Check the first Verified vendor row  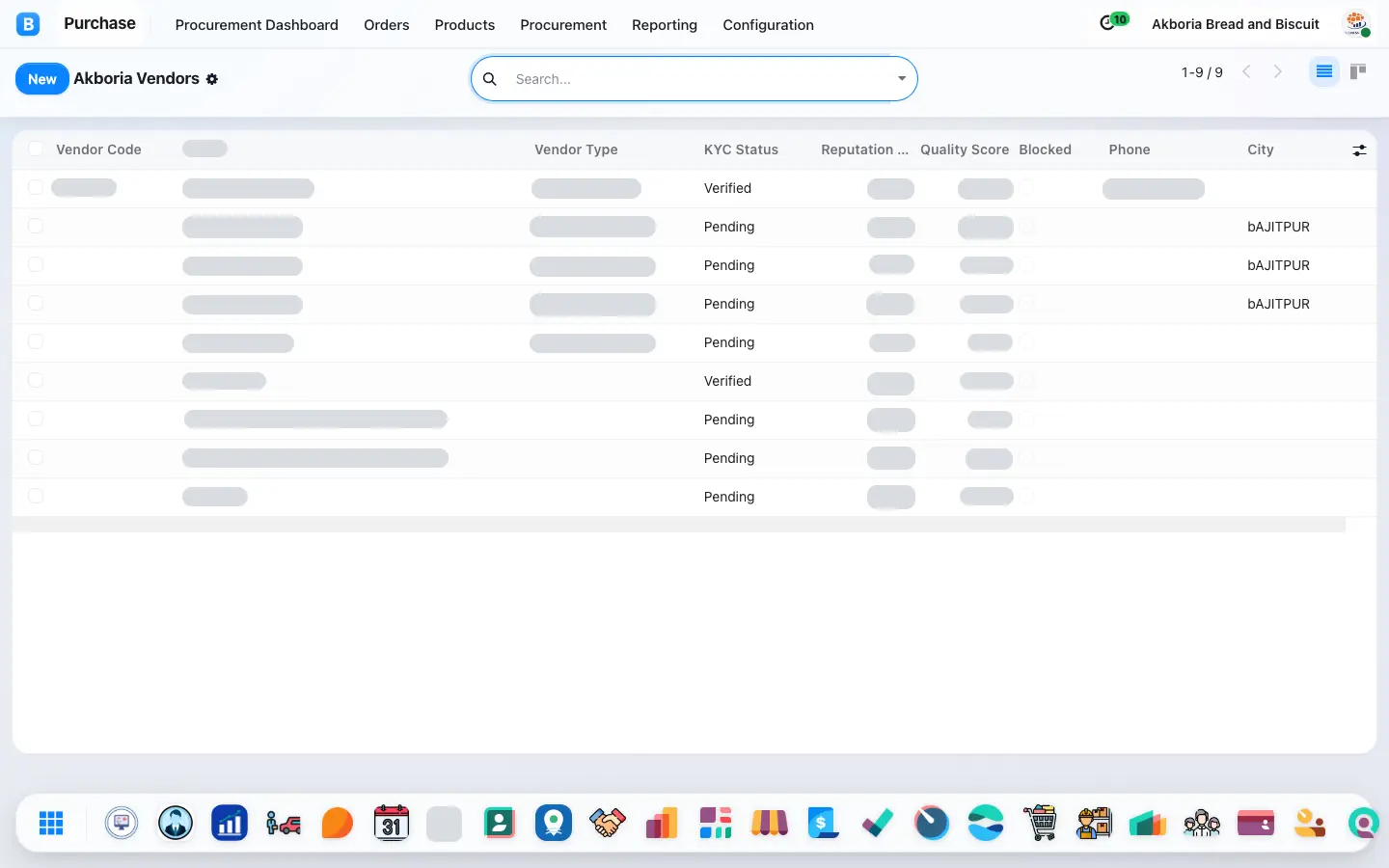pos(36,187)
